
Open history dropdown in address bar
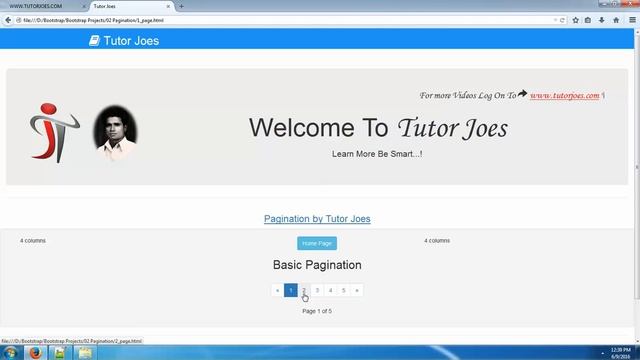pos(555,20)
